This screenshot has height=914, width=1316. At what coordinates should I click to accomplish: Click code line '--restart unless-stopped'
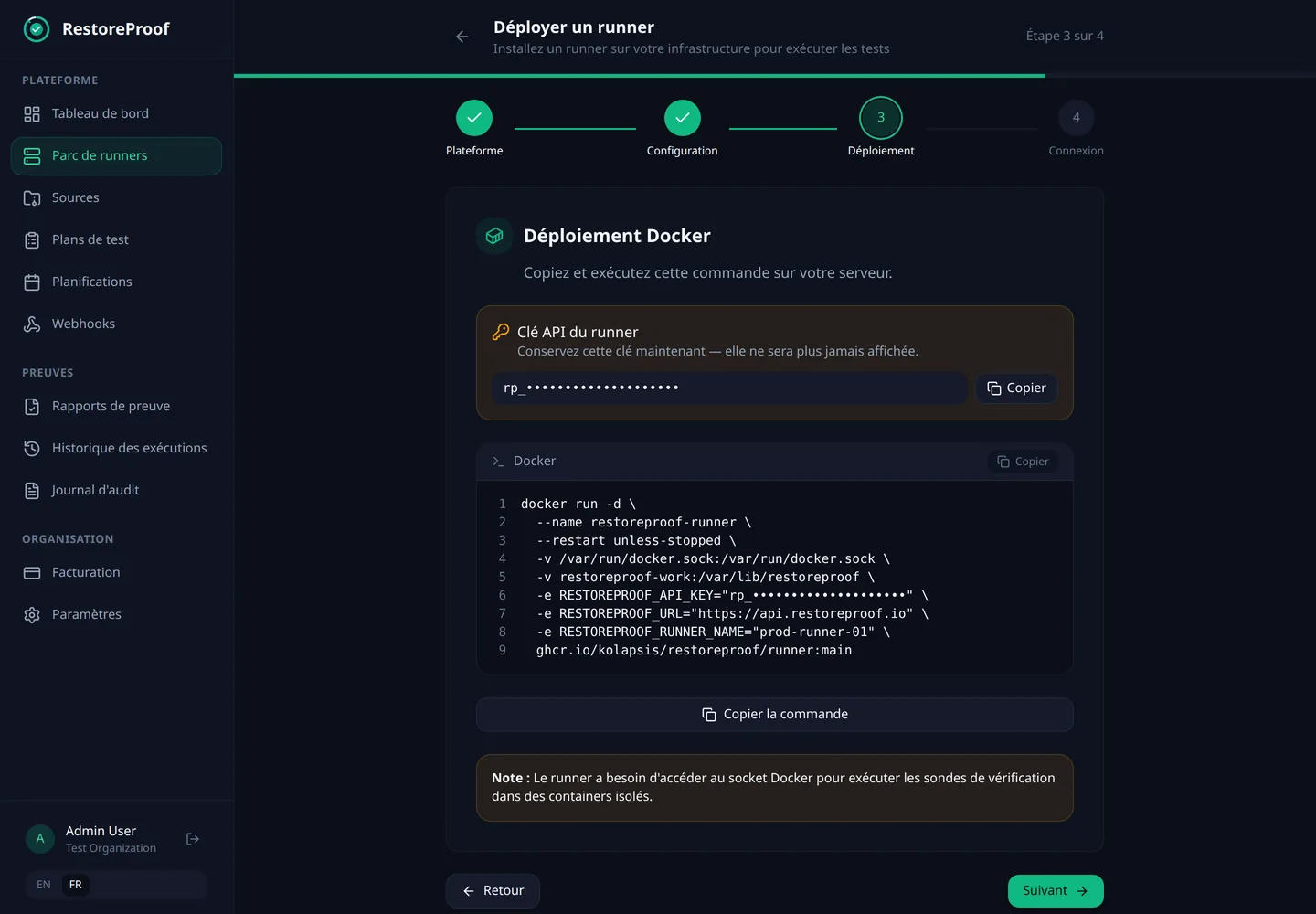636,541
